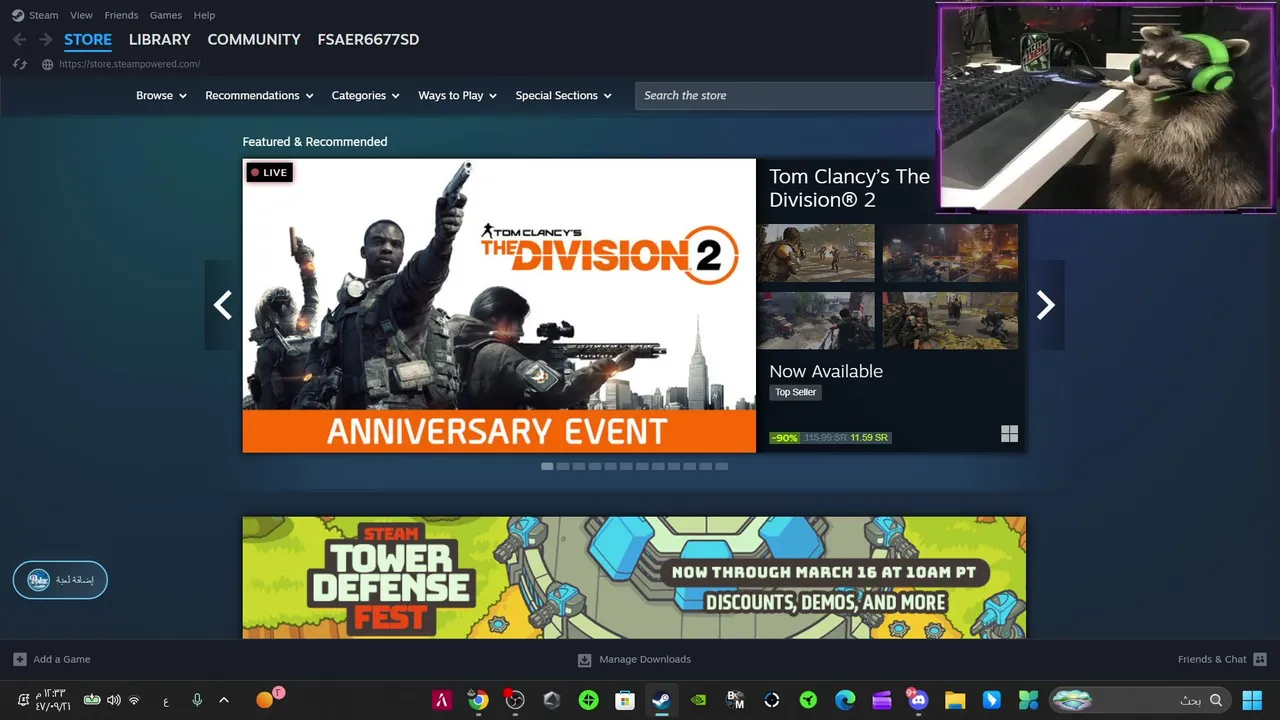Click the microphone icon in system tray

coord(197,700)
